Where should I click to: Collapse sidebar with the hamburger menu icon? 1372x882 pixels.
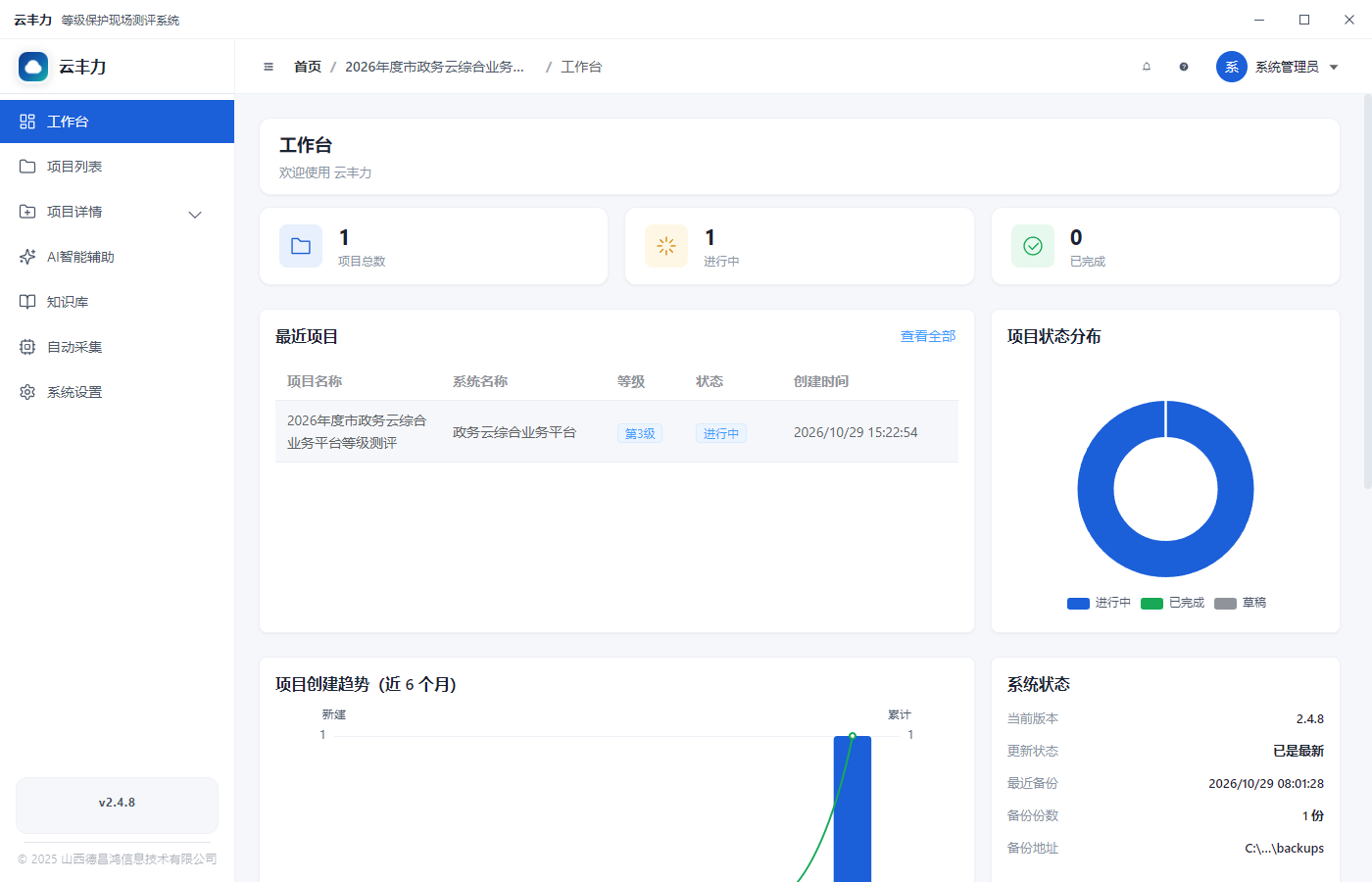pos(269,67)
